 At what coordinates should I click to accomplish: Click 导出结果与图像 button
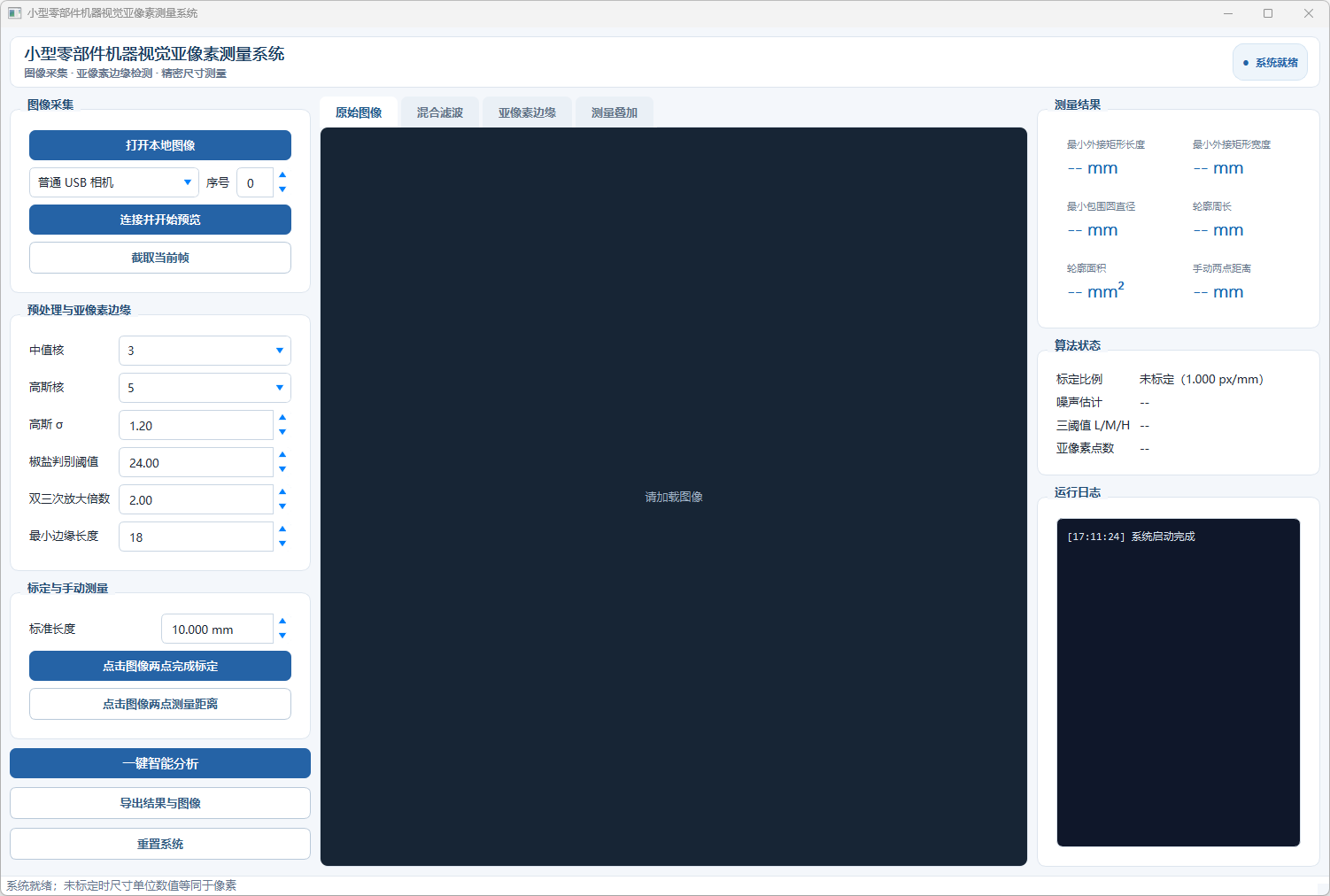160,803
